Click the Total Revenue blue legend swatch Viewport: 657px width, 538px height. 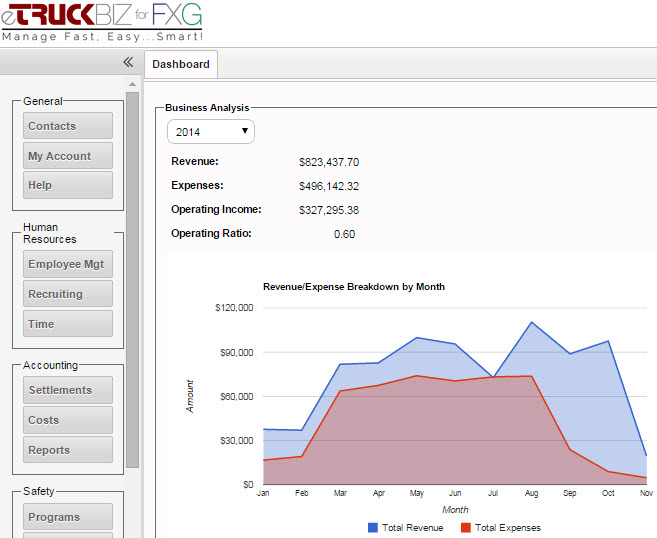[x=372, y=528]
